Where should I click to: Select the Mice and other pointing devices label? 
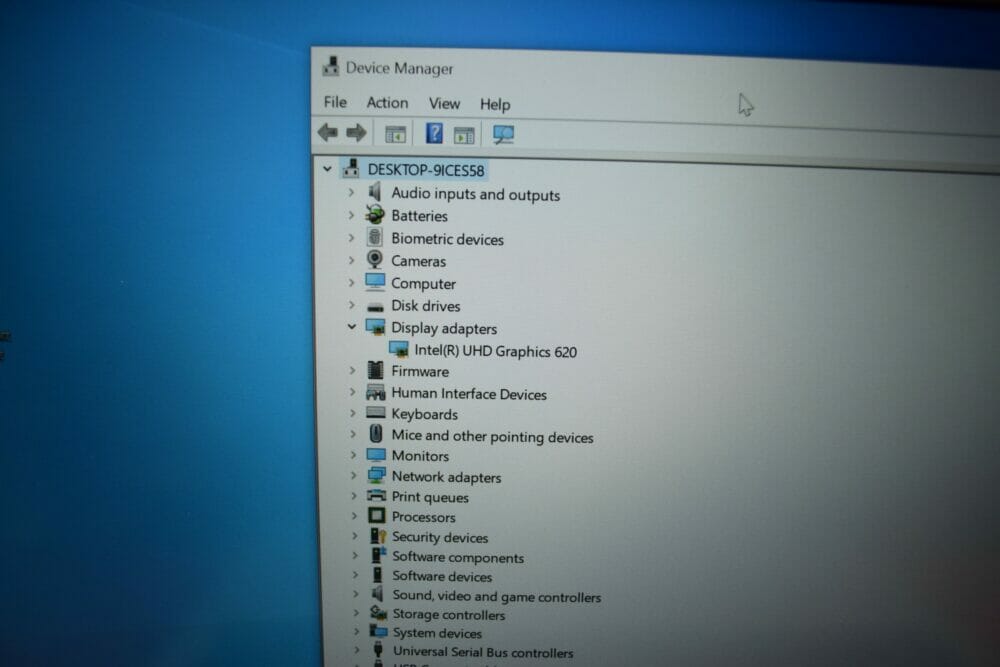(x=492, y=437)
